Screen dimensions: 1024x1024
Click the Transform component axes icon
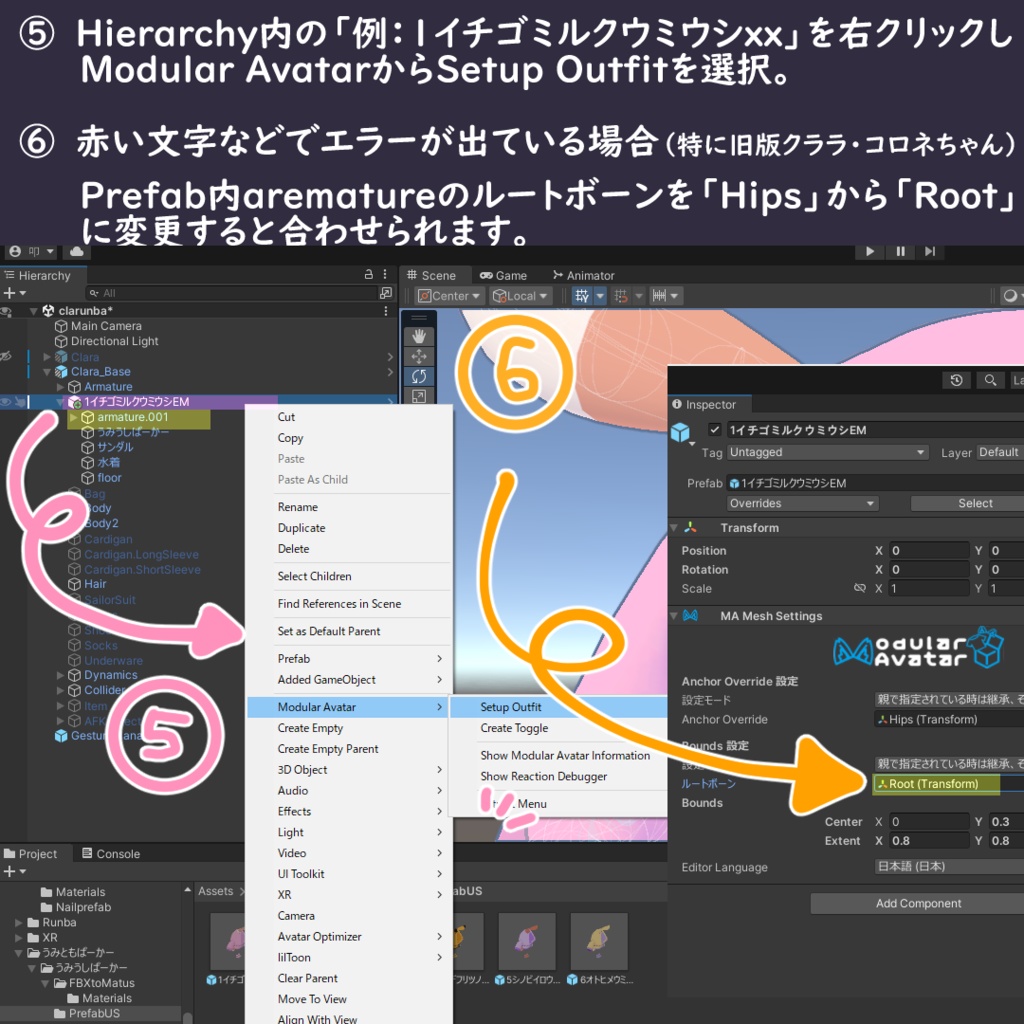click(x=690, y=528)
